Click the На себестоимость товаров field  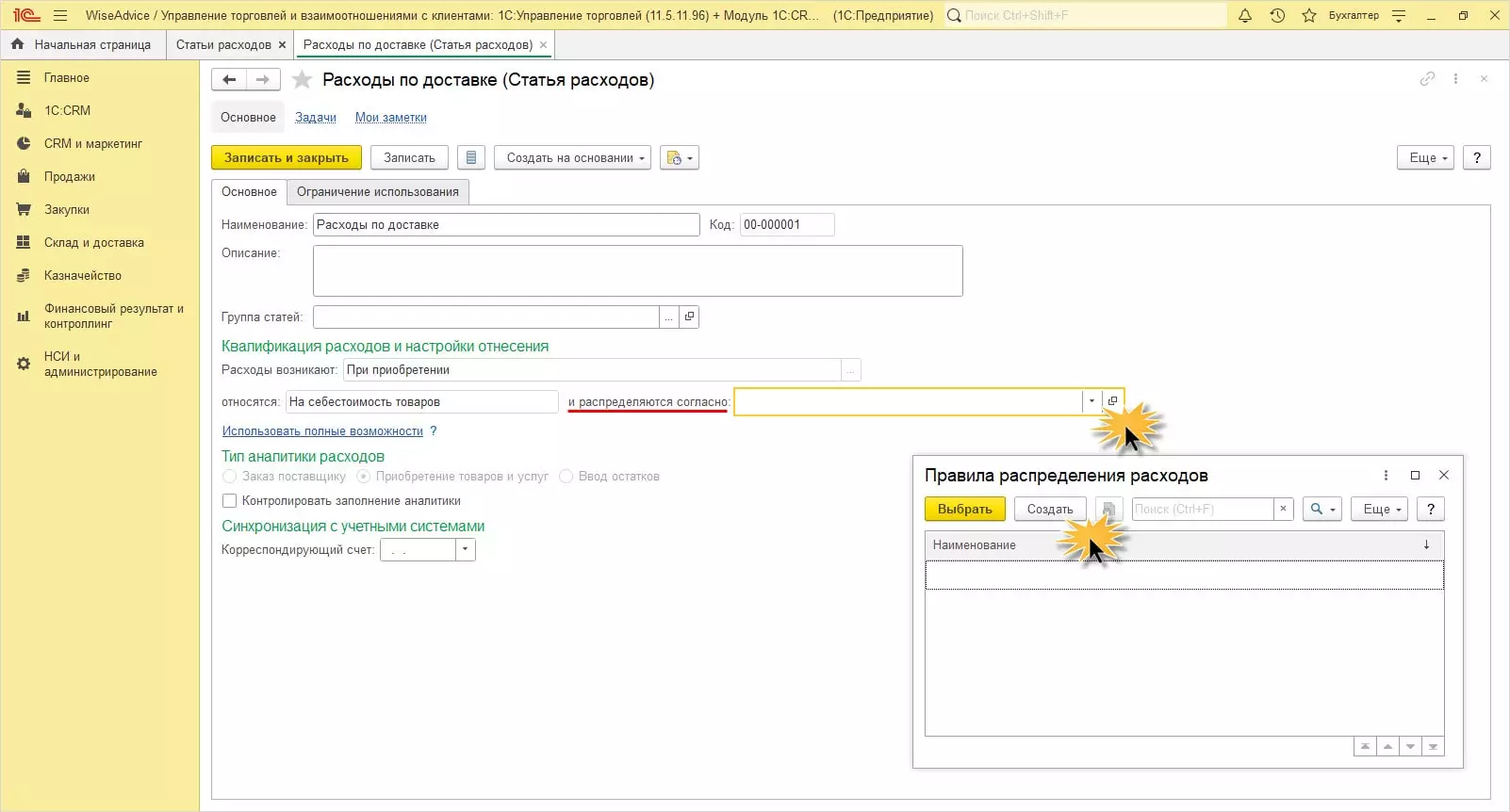(x=422, y=402)
